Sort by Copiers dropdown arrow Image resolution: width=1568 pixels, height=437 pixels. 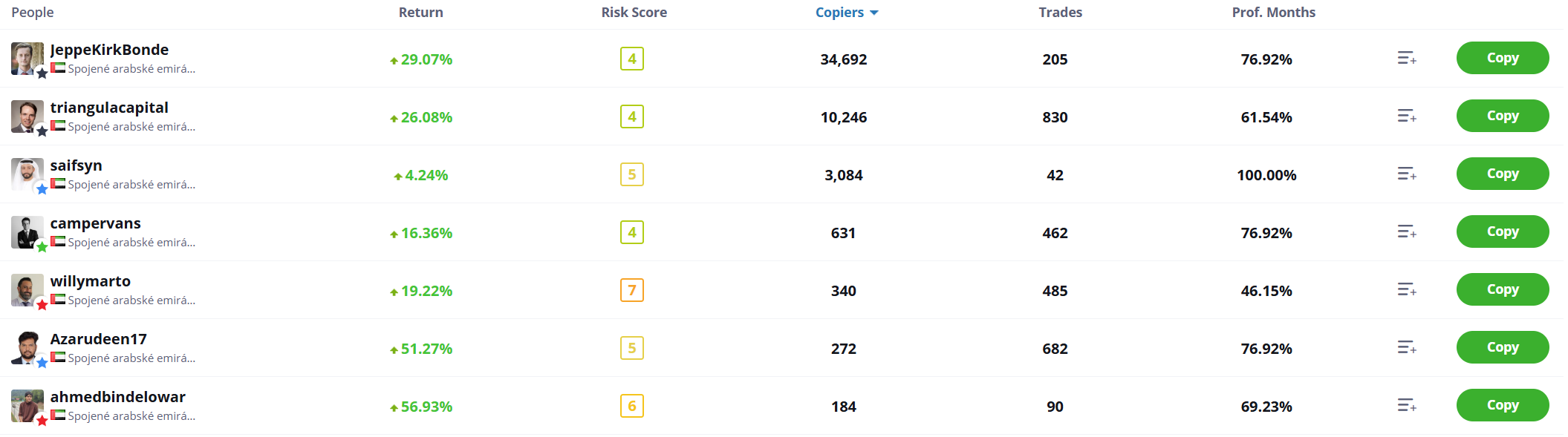(874, 13)
